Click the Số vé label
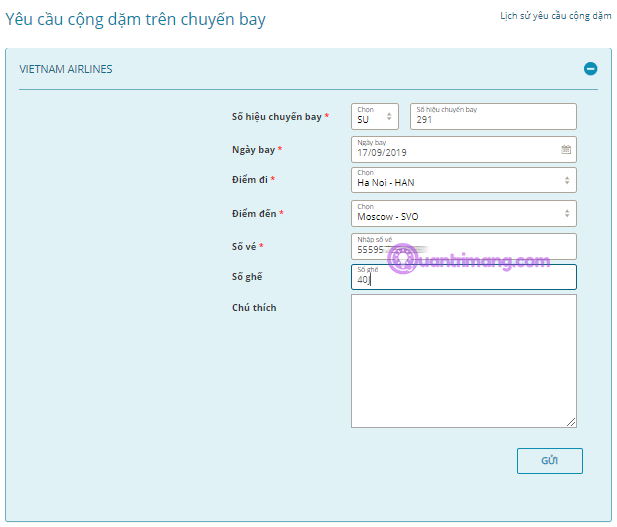Viewport: 617px width, 527px height. (248, 247)
